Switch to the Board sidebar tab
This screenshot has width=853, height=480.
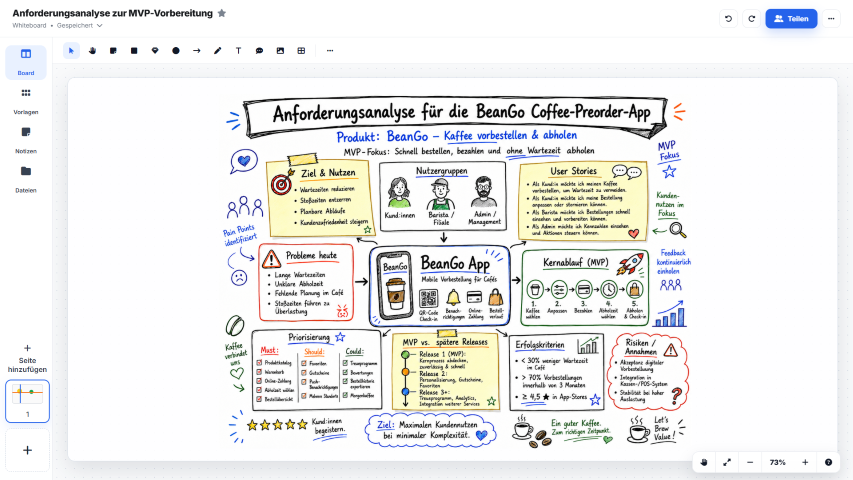(26, 62)
